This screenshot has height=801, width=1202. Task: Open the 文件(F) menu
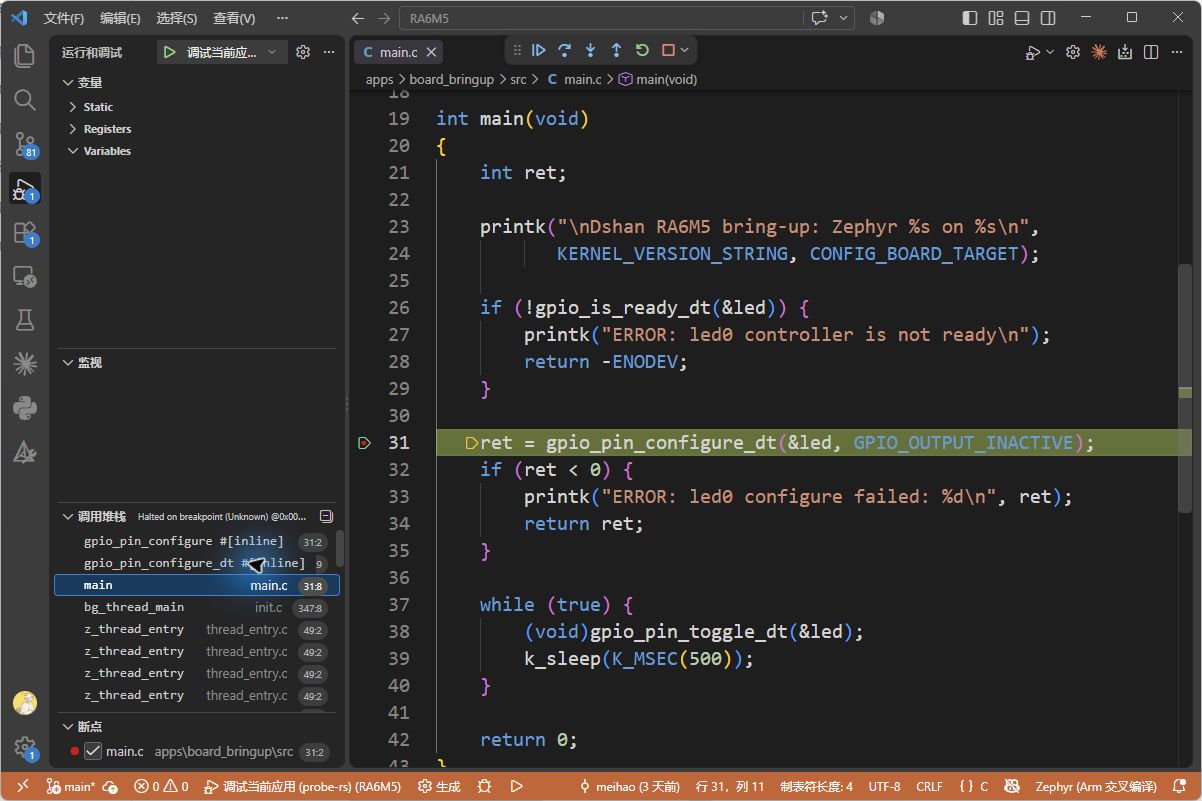click(64, 18)
